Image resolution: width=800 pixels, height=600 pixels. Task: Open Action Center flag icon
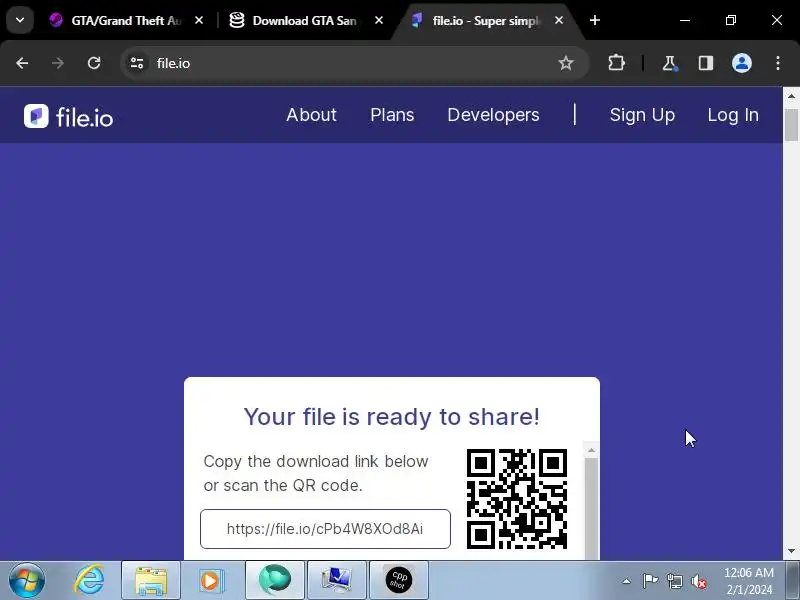coord(650,581)
